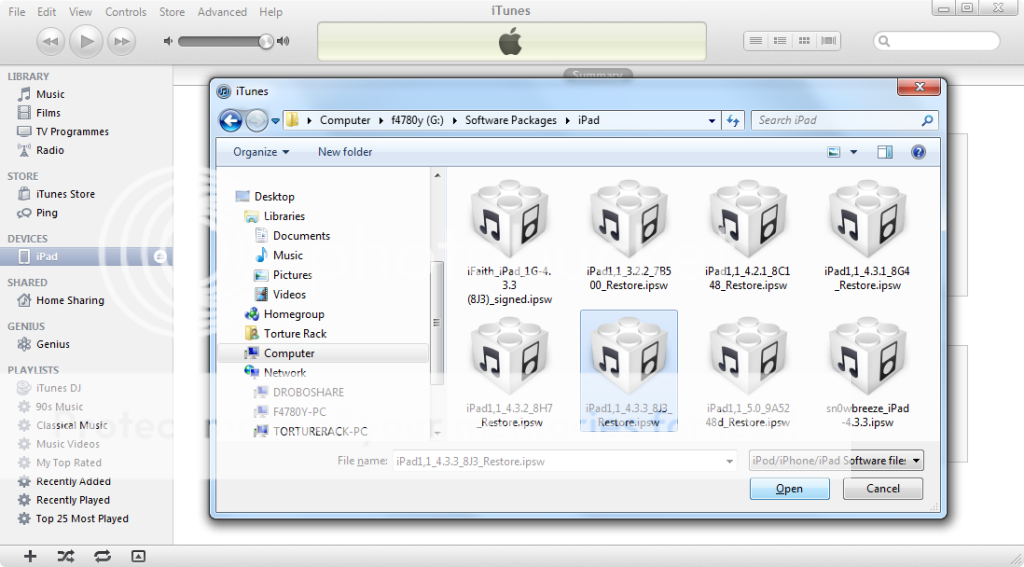
Task: Click the dialog help question mark icon
Action: pyautogui.click(x=918, y=152)
